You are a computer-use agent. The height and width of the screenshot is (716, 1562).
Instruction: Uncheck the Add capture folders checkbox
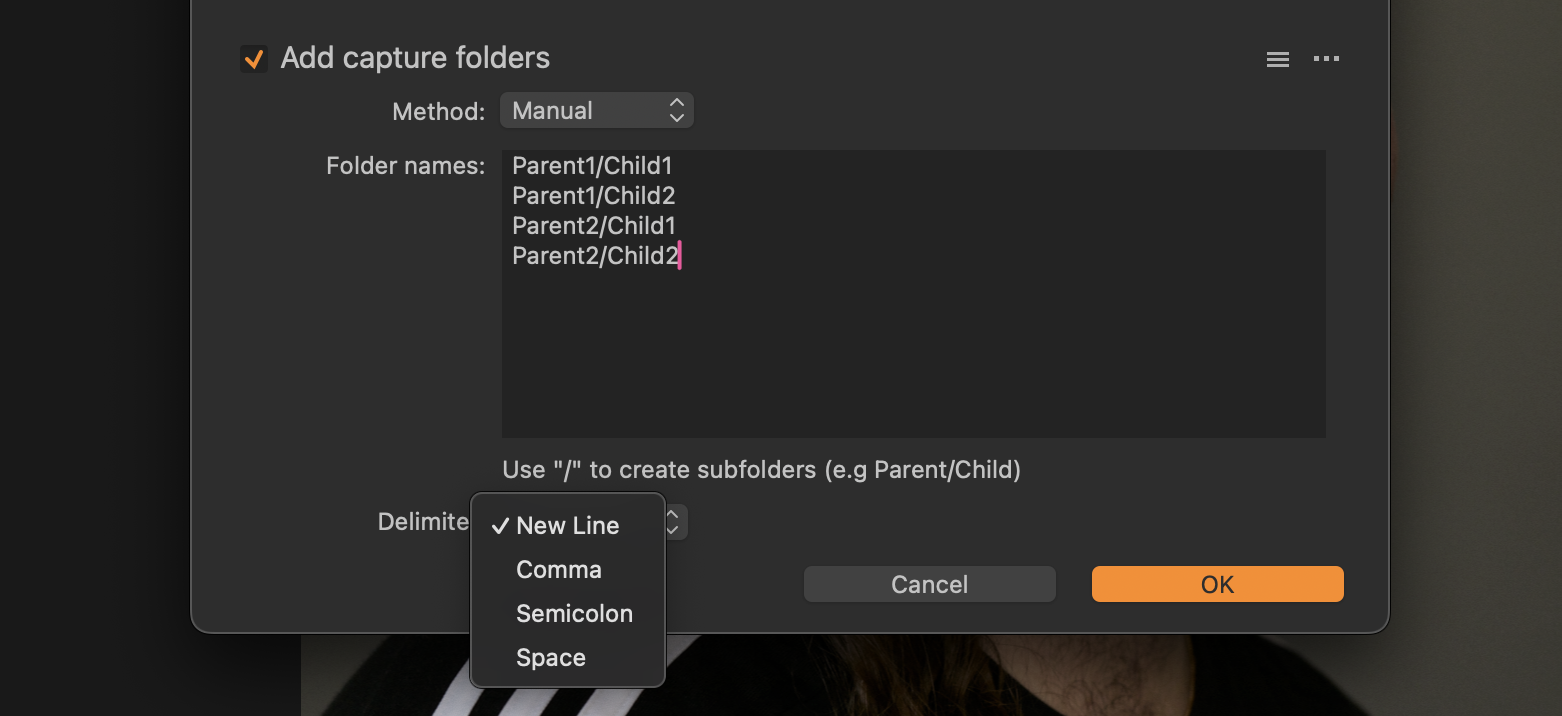coord(254,59)
